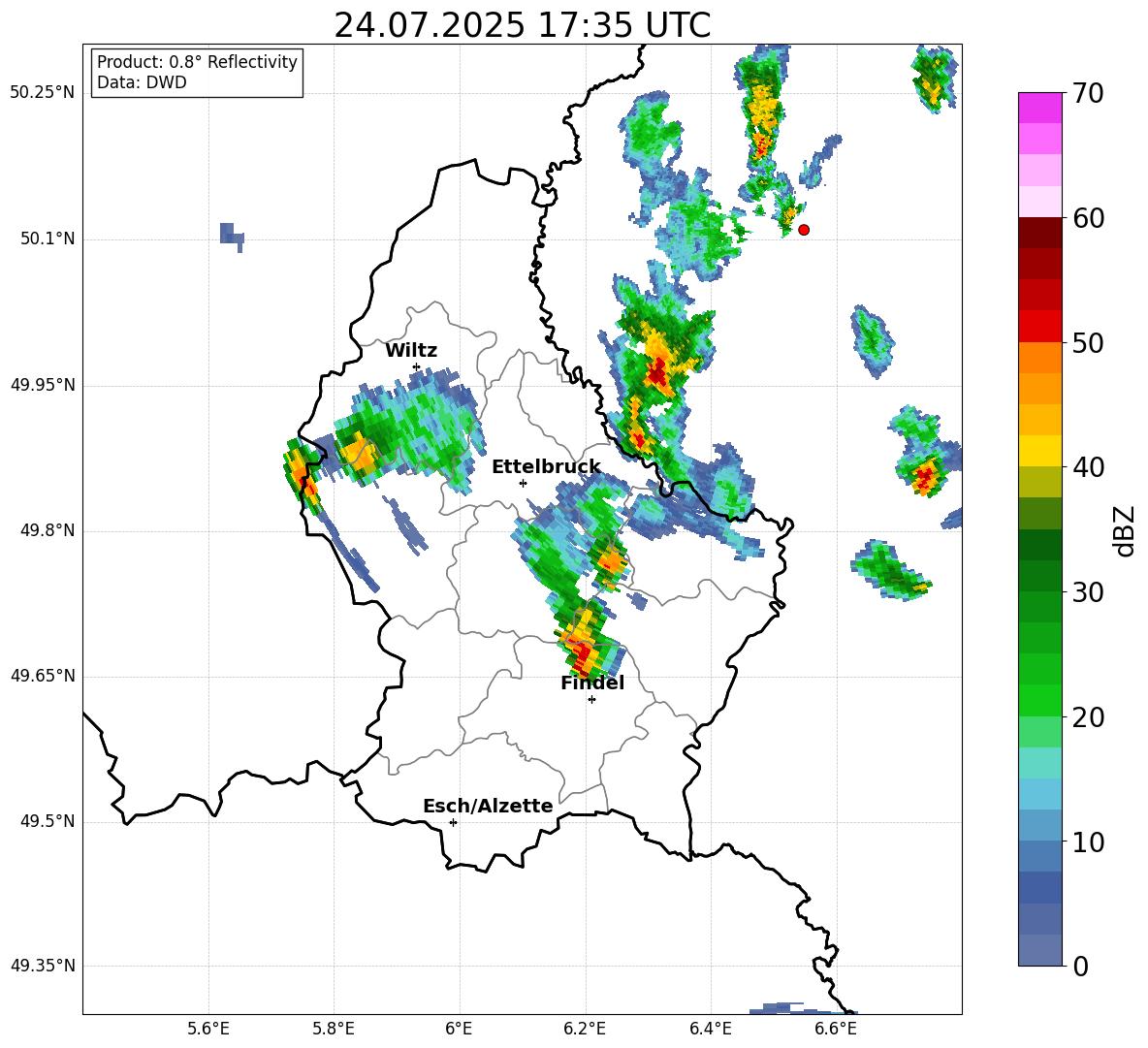Click the colorbar value 0

(1081, 966)
